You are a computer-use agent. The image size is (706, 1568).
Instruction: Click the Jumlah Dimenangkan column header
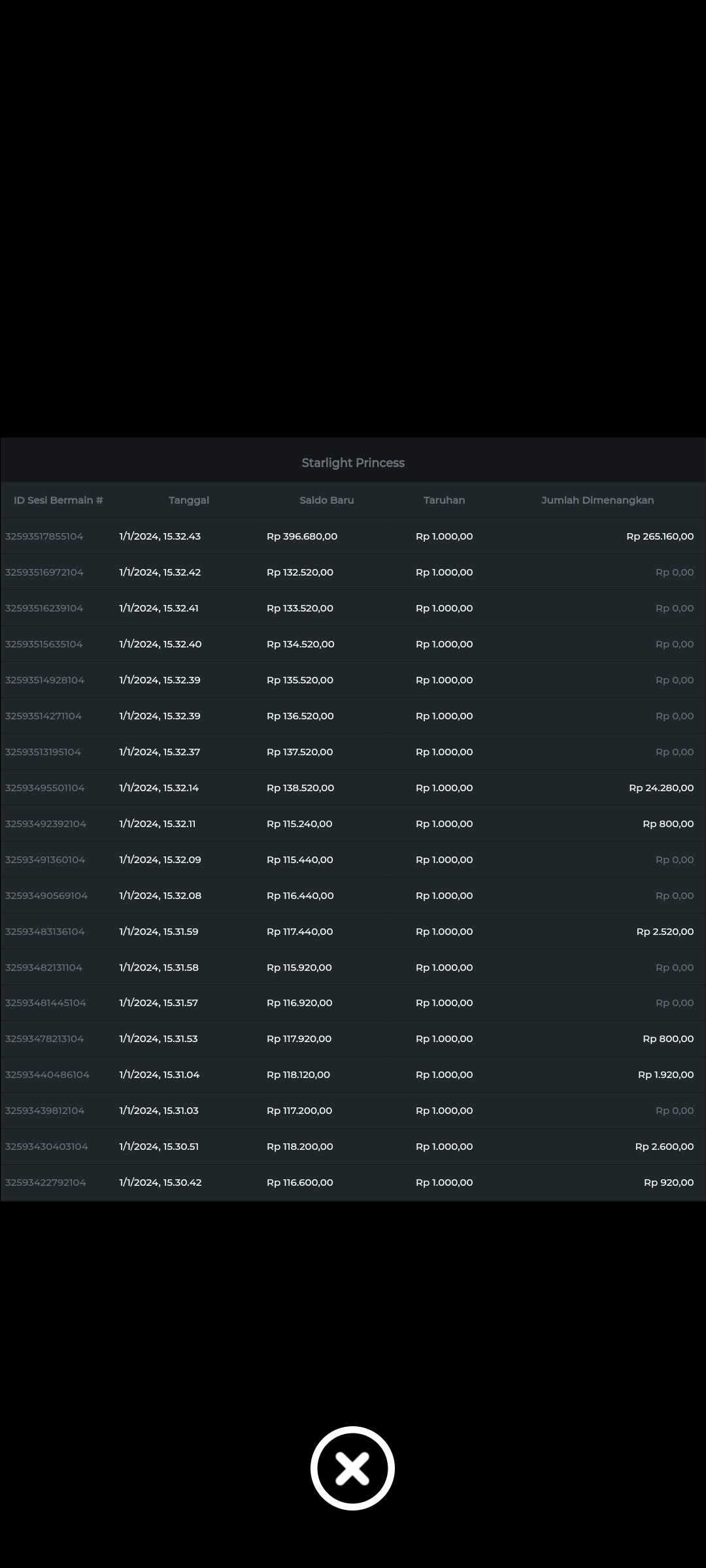(x=597, y=500)
